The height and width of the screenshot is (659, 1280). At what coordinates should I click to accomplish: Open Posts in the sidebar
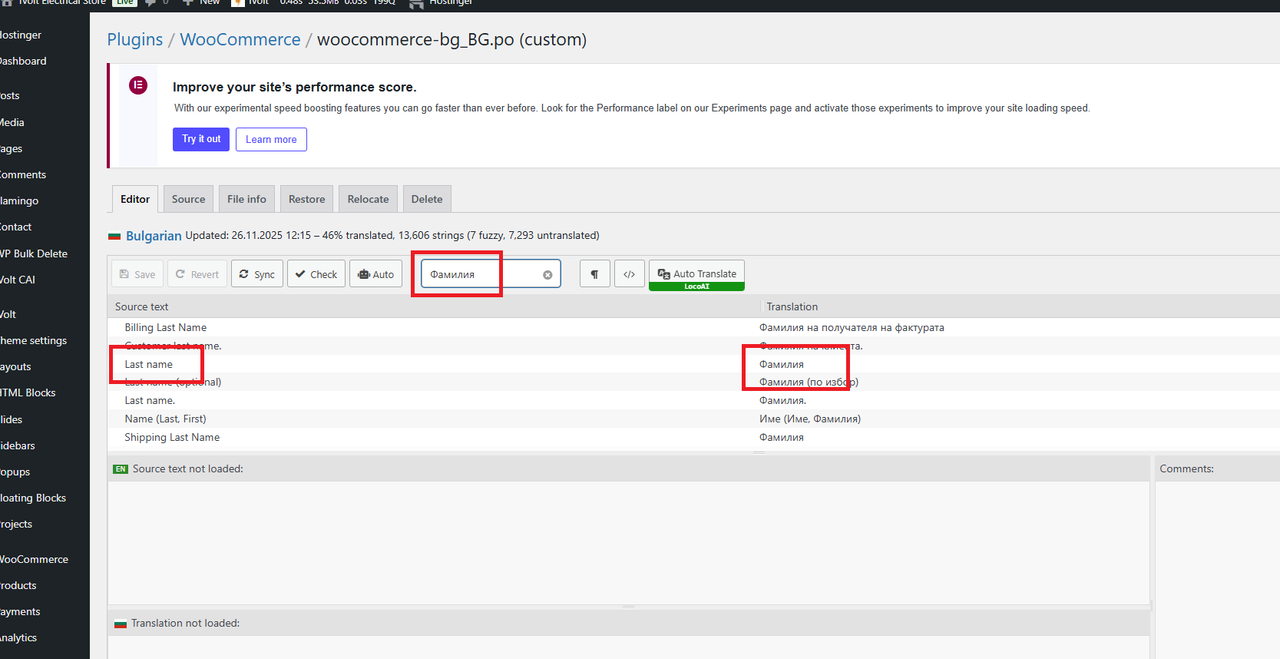point(10,96)
